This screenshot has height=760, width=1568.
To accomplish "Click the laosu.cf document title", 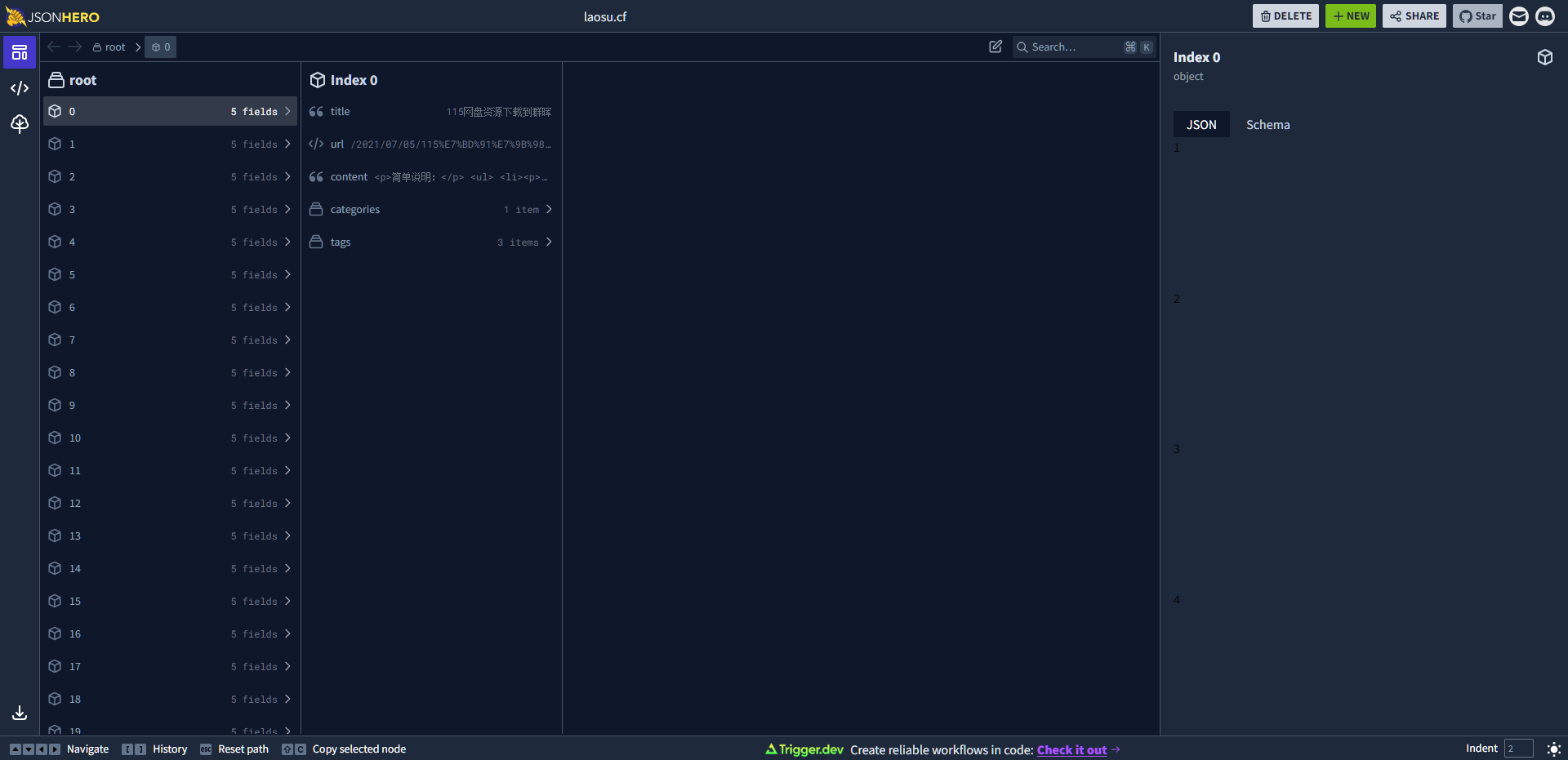I will point(605,16).
